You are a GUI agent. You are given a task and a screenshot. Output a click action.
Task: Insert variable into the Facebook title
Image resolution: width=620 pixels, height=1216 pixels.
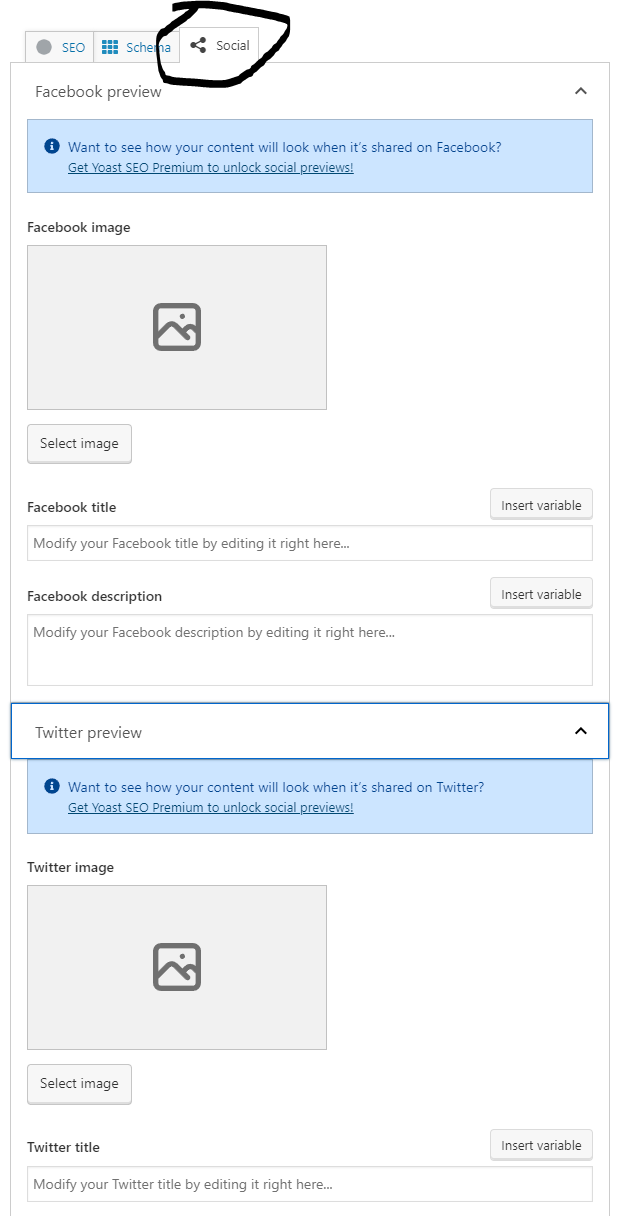coord(541,505)
